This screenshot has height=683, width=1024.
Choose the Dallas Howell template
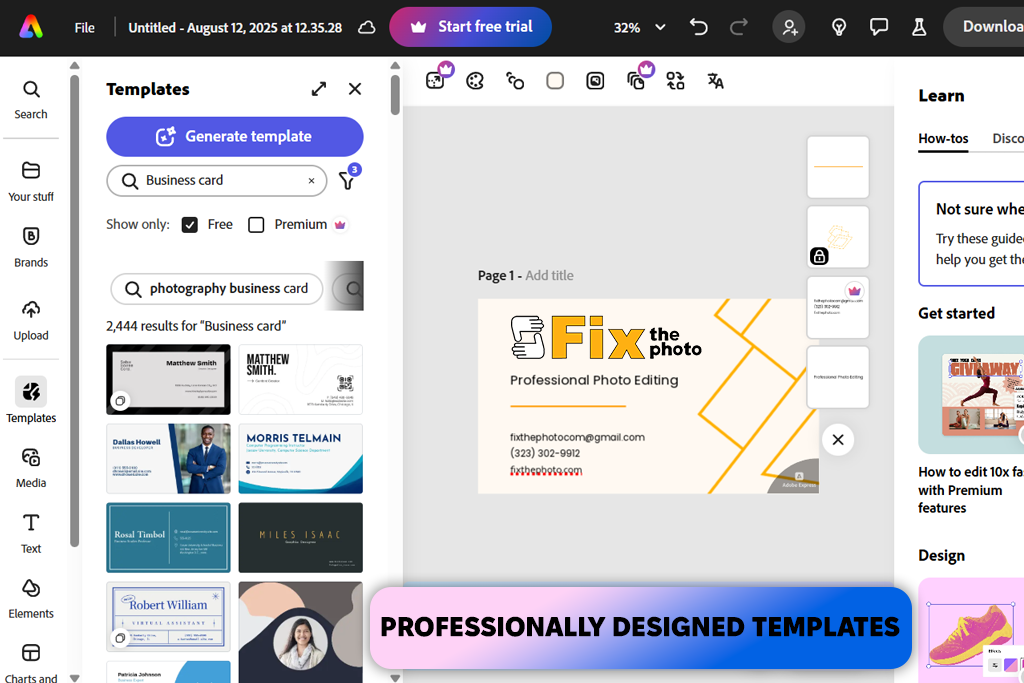[x=168, y=458]
